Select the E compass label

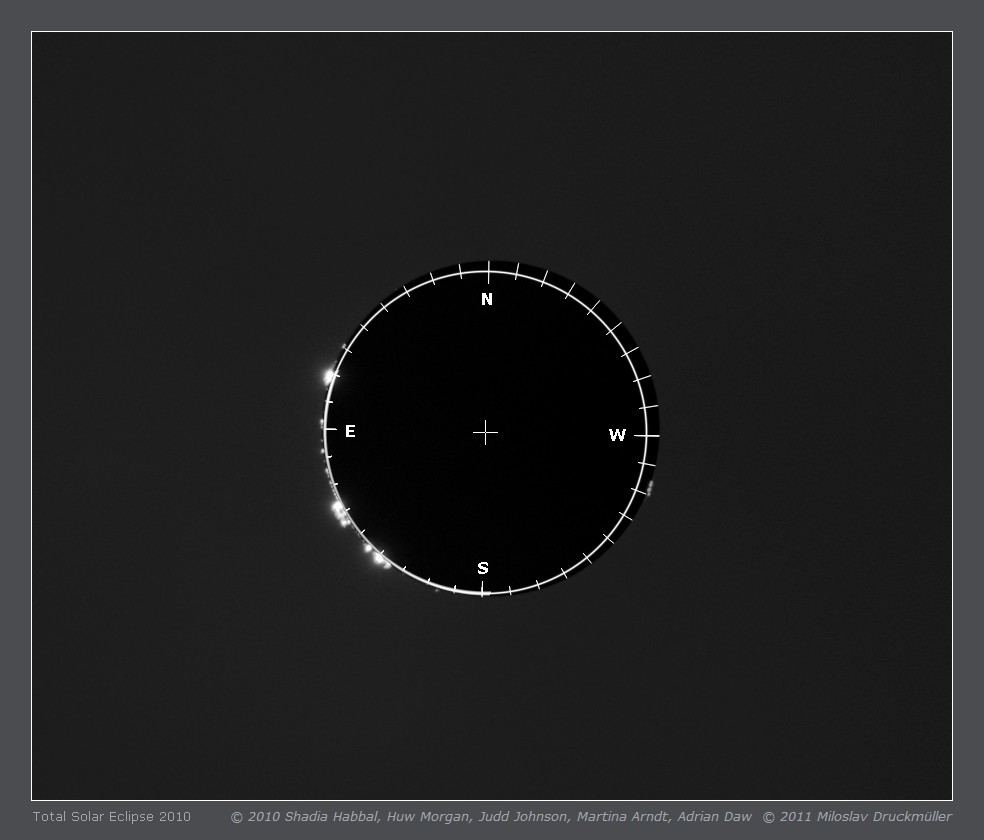pyautogui.click(x=350, y=432)
